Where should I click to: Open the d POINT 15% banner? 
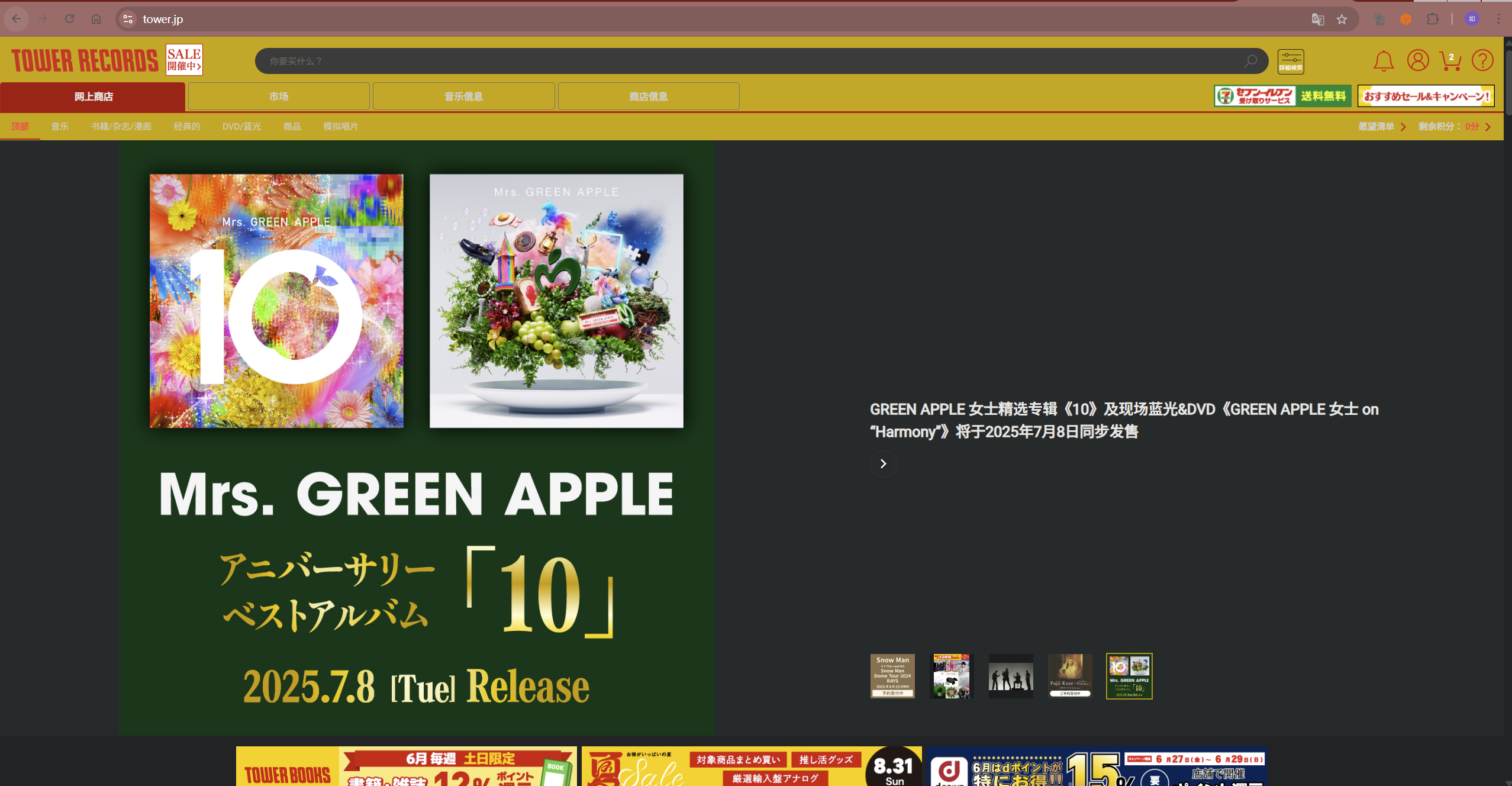pos(1097,766)
